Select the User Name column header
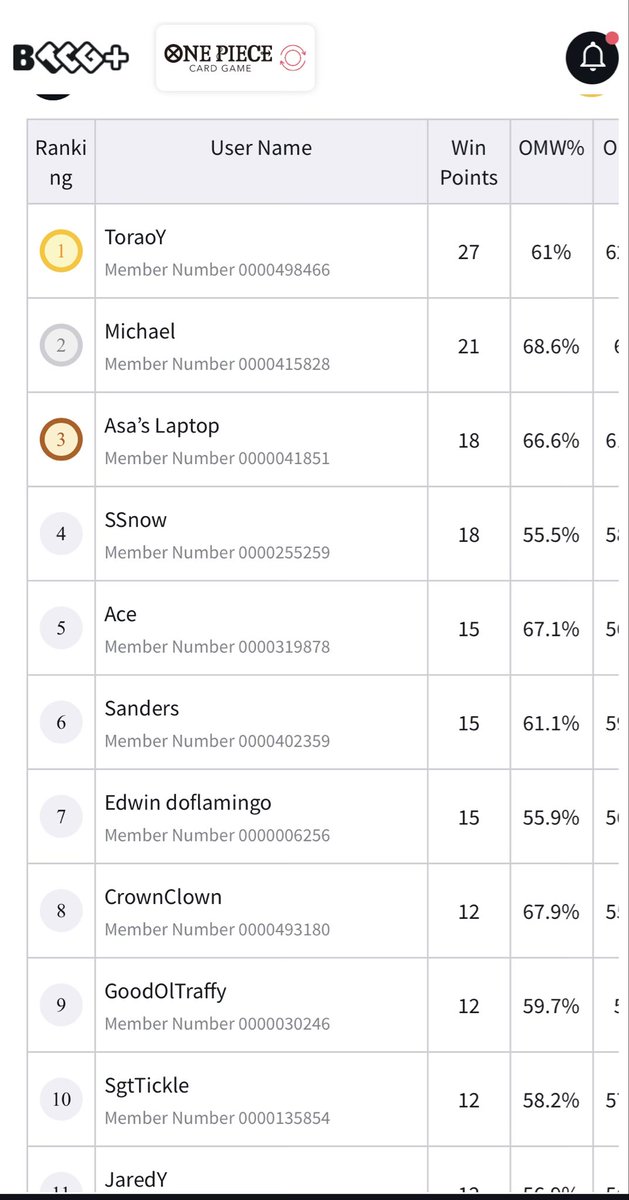 (261, 148)
